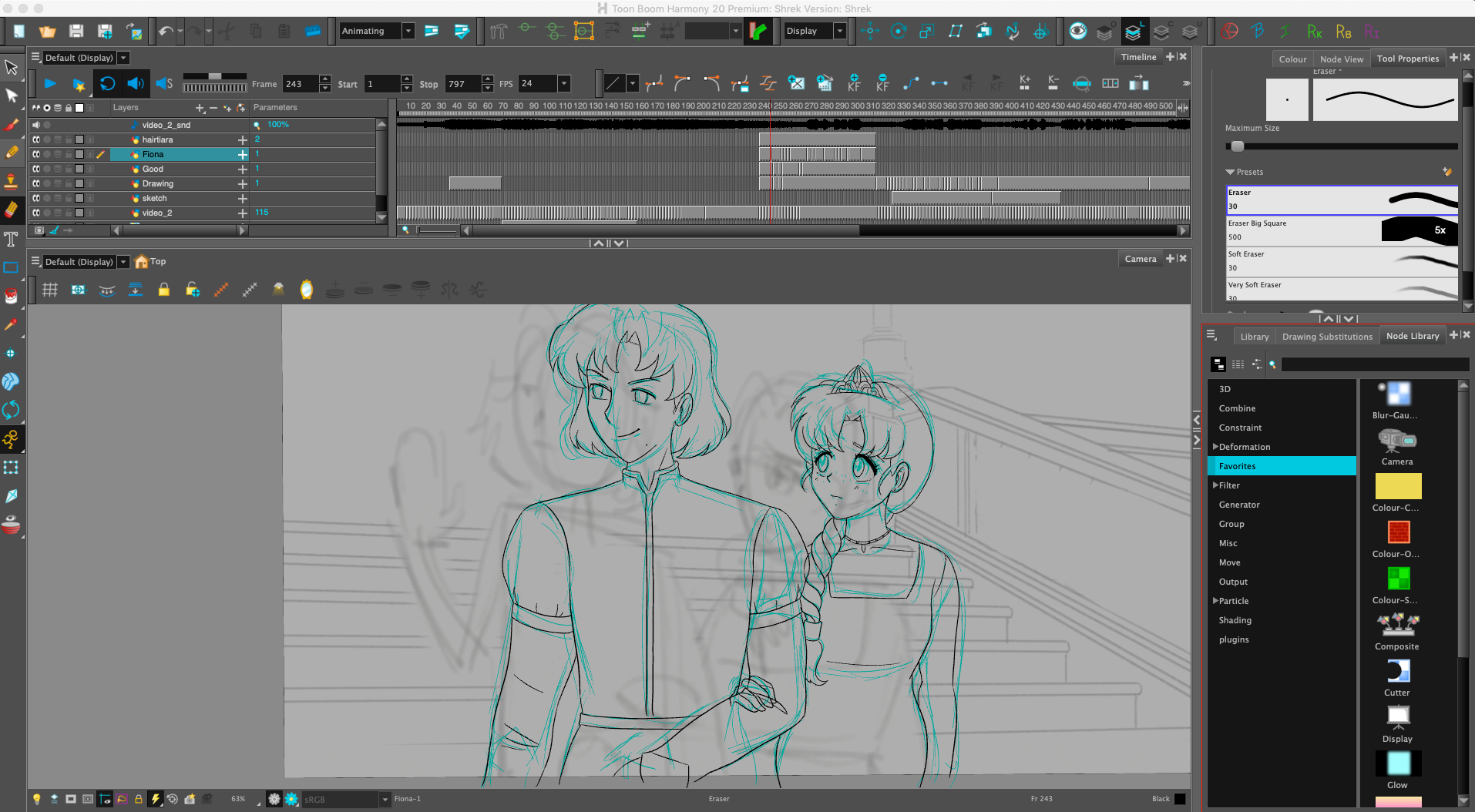Collapse the Presets section
Viewport: 1475px width, 812px height.
coord(1230,172)
